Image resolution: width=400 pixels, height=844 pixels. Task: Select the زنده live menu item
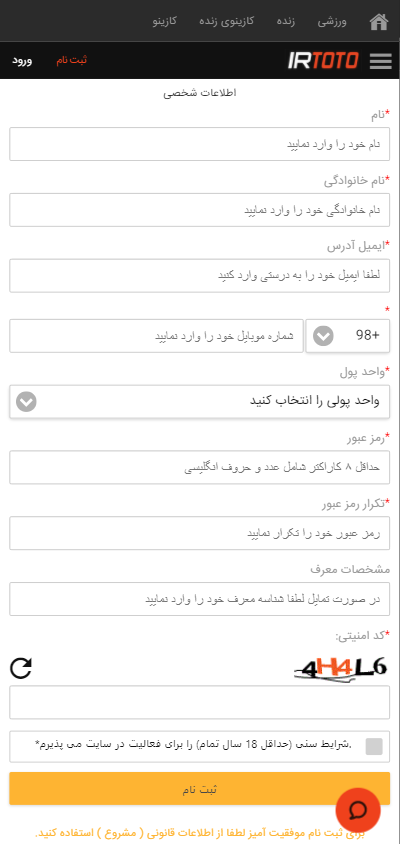pos(286,22)
